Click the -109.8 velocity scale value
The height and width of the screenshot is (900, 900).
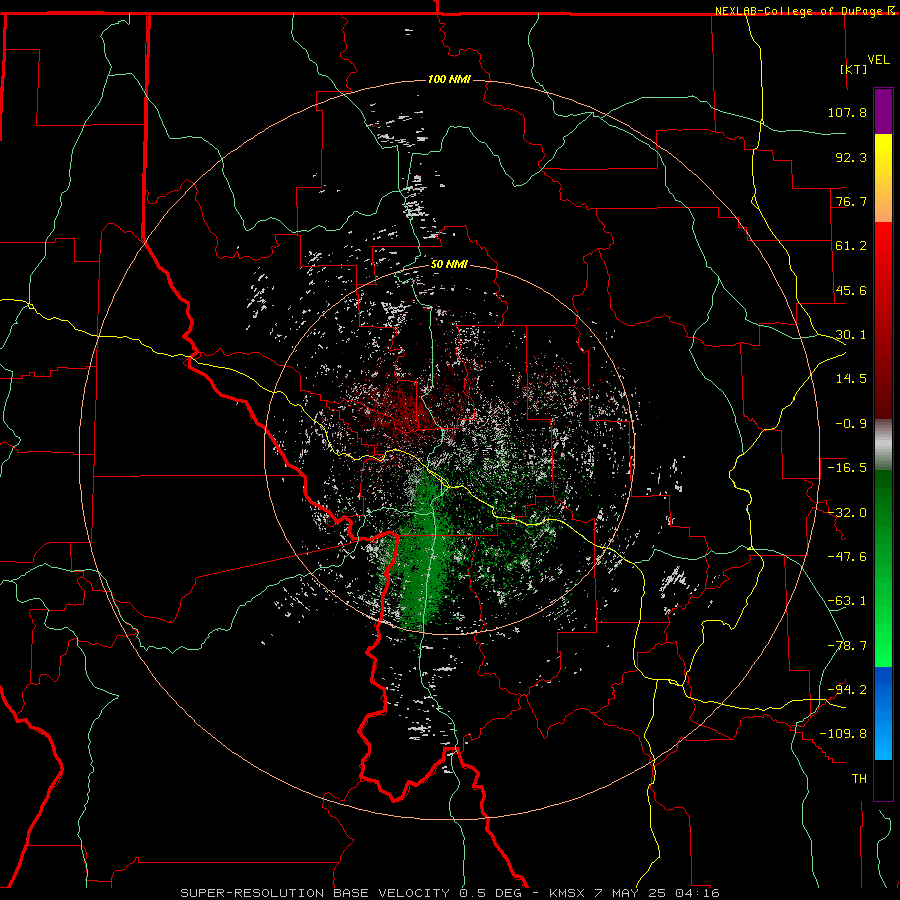click(x=843, y=734)
